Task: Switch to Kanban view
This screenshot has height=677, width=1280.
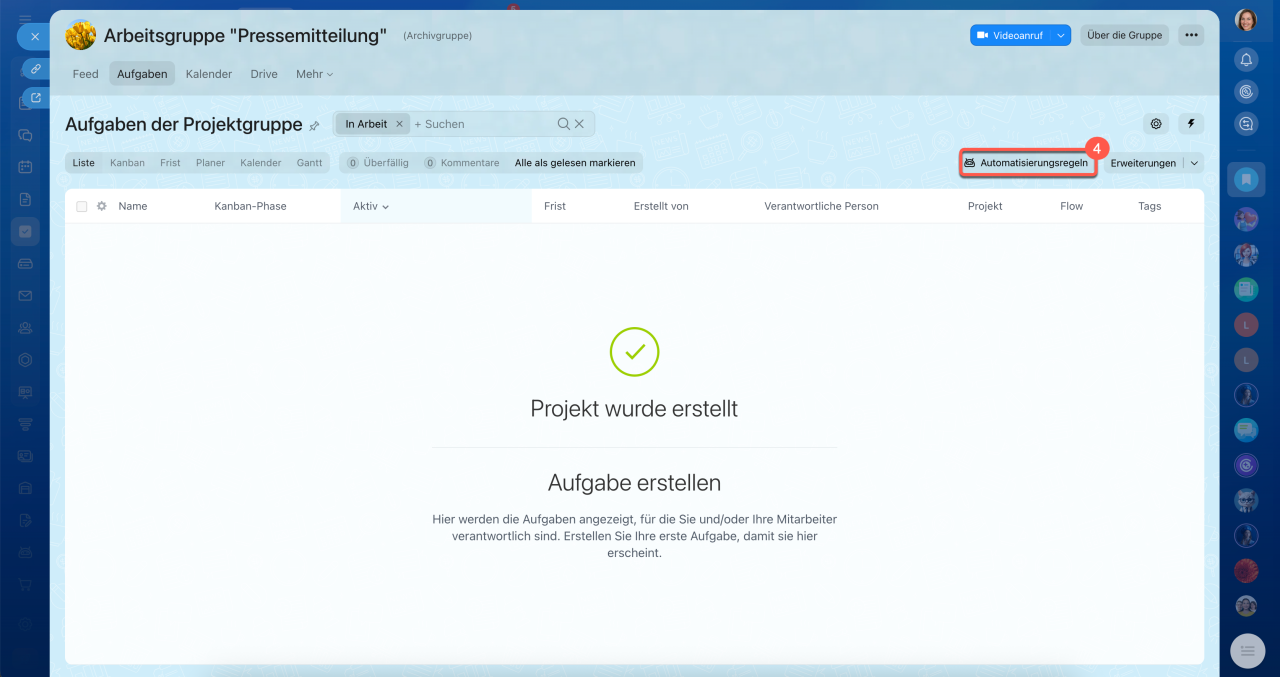Action: (x=127, y=163)
